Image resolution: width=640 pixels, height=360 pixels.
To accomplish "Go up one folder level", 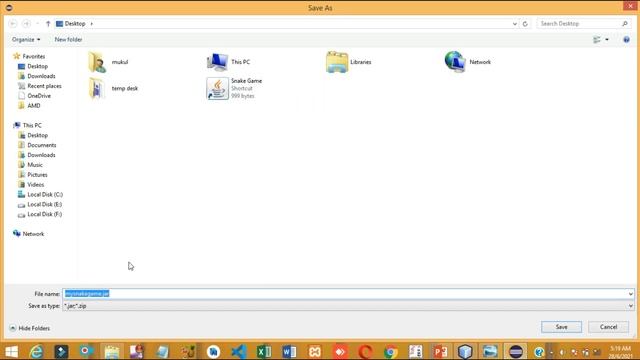I will 48,24.
